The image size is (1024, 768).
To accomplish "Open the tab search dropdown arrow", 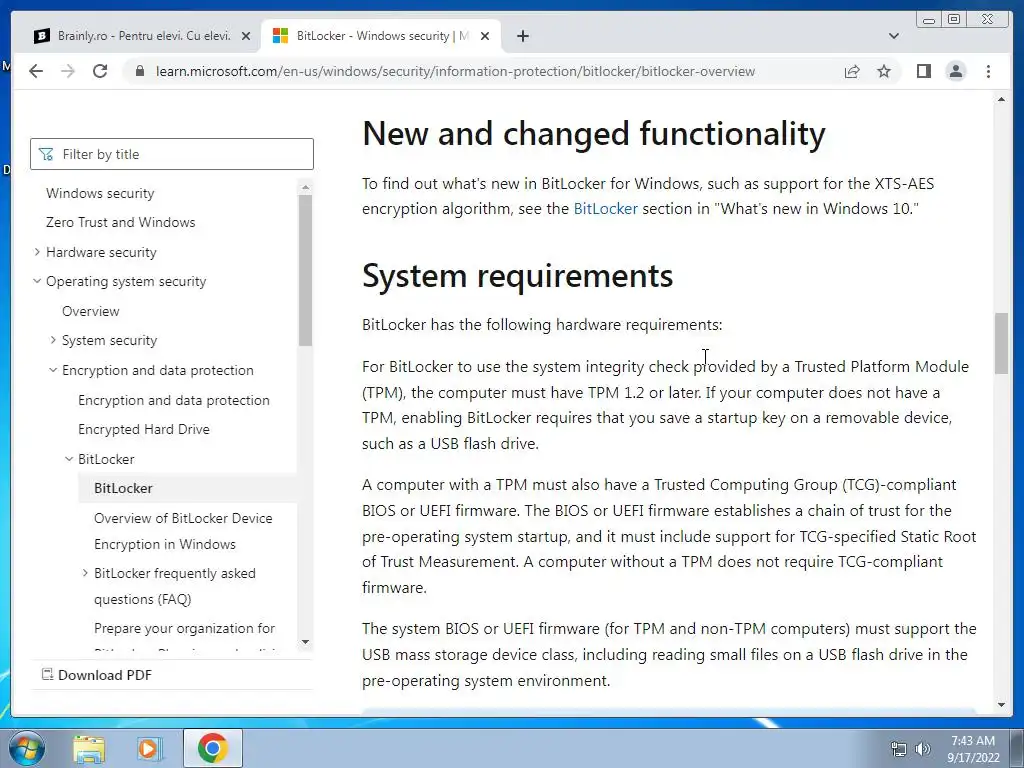I will click(894, 36).
